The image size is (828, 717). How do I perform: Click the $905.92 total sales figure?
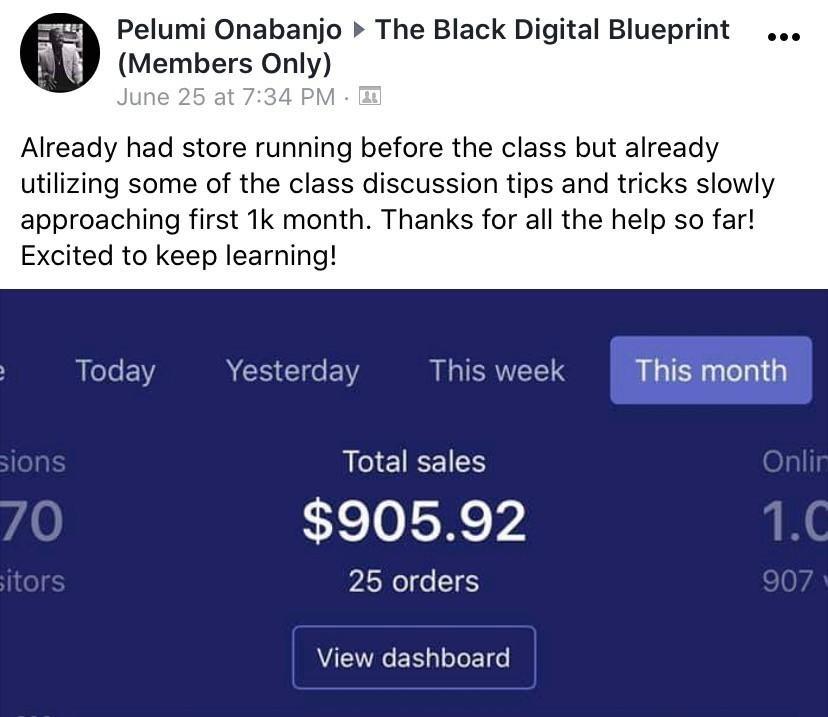click(414, 521)
